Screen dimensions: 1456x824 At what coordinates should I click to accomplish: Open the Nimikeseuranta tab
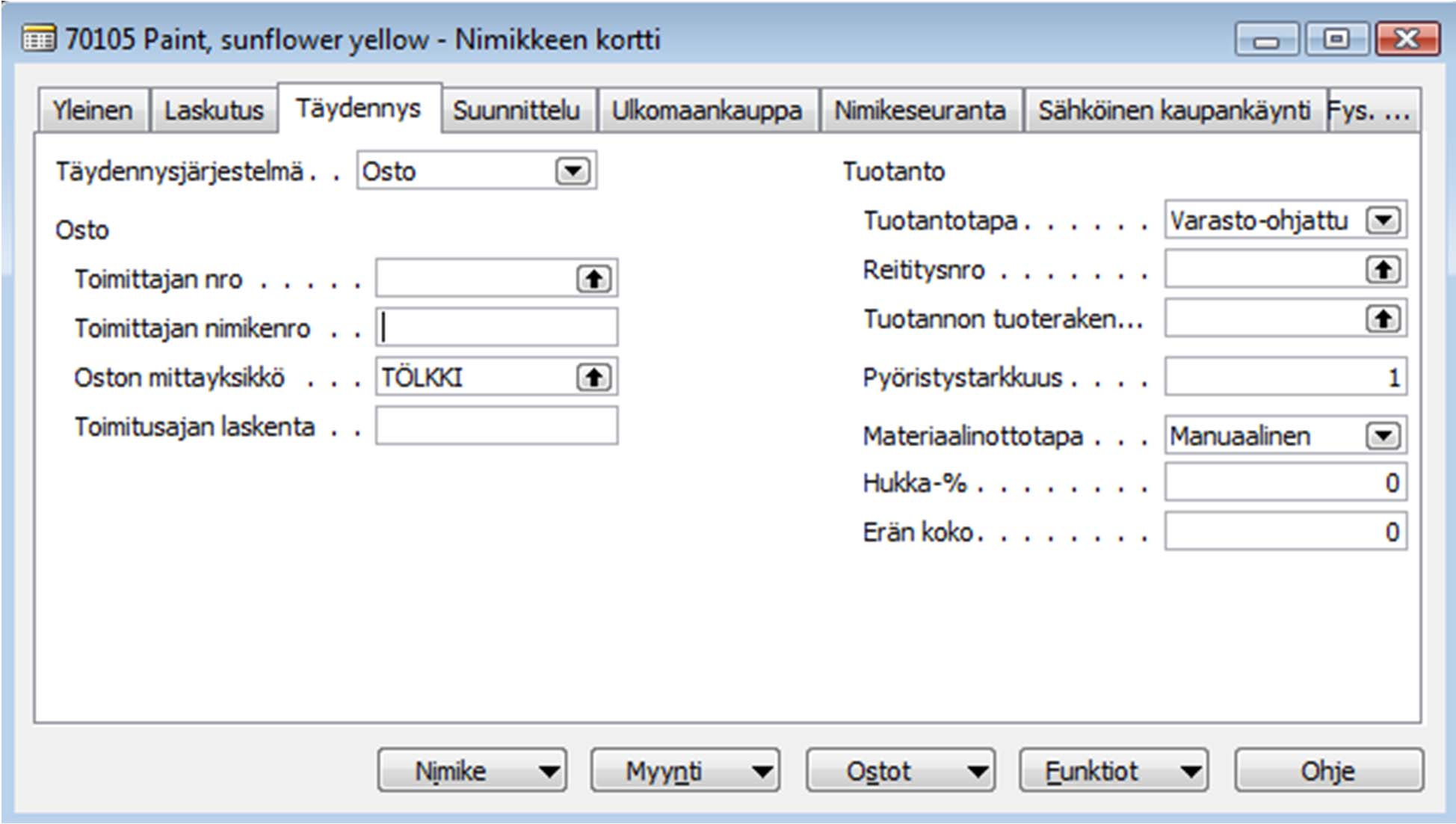(920, 111)
